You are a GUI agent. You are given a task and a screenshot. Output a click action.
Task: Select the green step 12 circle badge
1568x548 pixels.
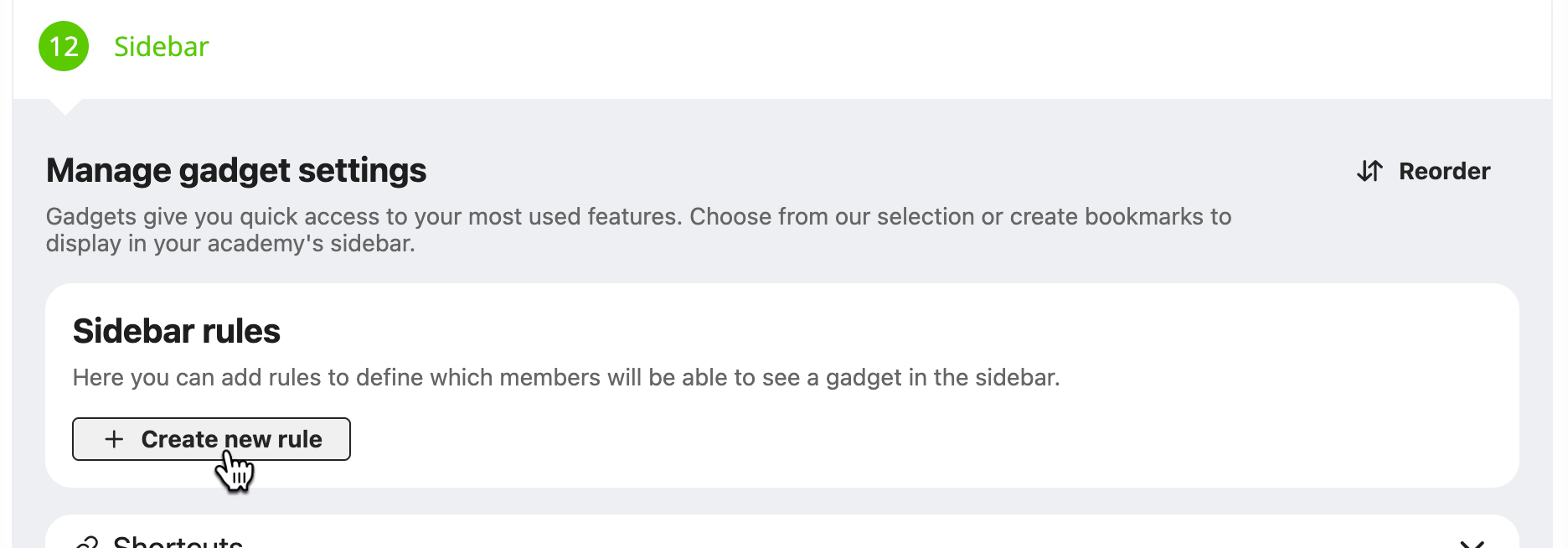[x=64, y=46]
